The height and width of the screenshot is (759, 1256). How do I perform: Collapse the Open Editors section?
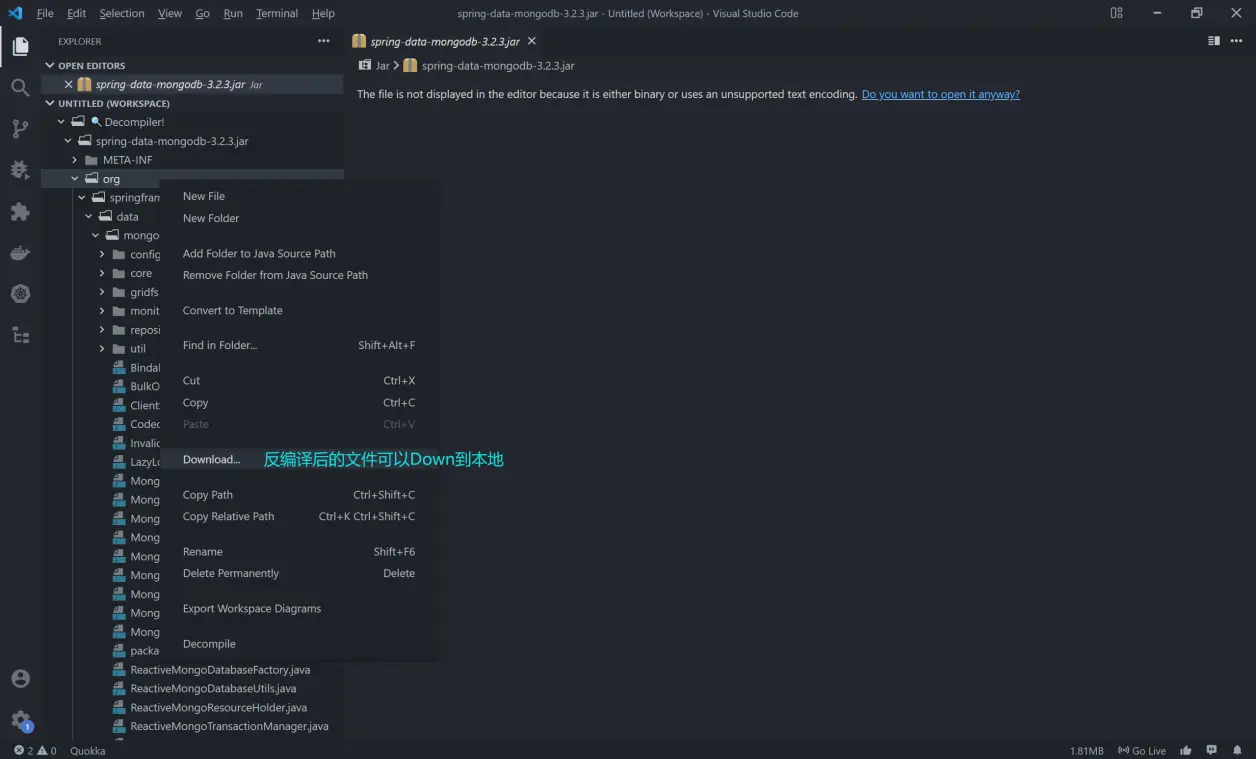click(x=50, y=65)
